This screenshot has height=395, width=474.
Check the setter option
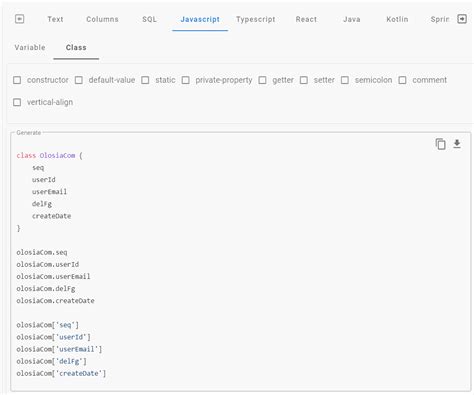coord(304,80)
